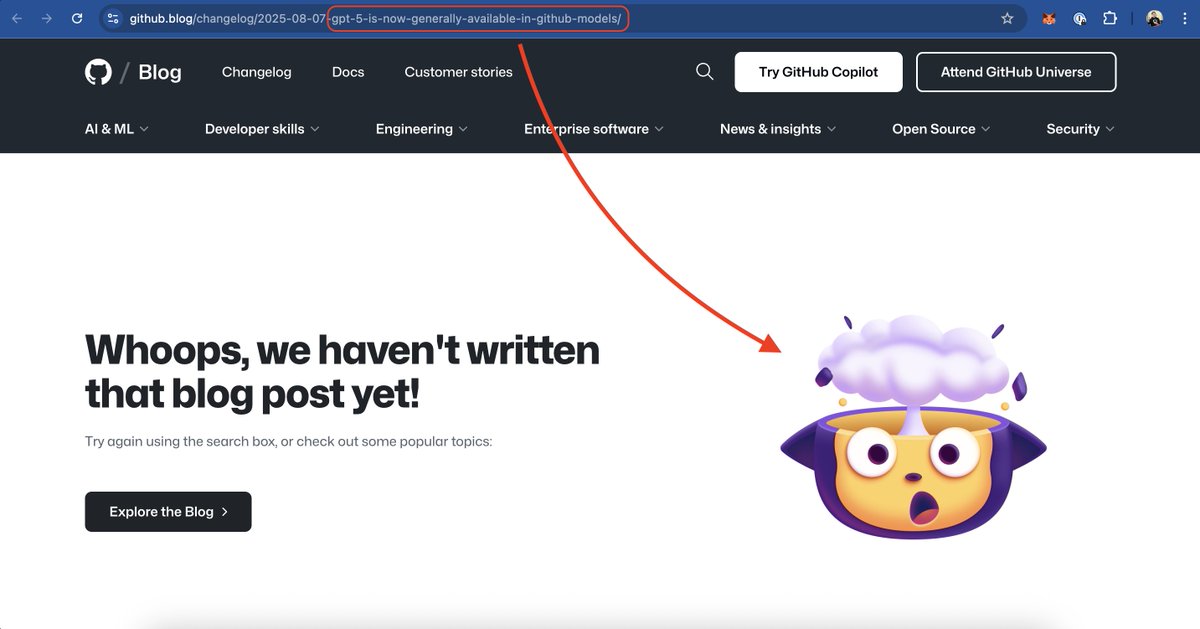Open Customer stories
The width and height of the screenshot is (1200, 629).
tap(458, 72)
